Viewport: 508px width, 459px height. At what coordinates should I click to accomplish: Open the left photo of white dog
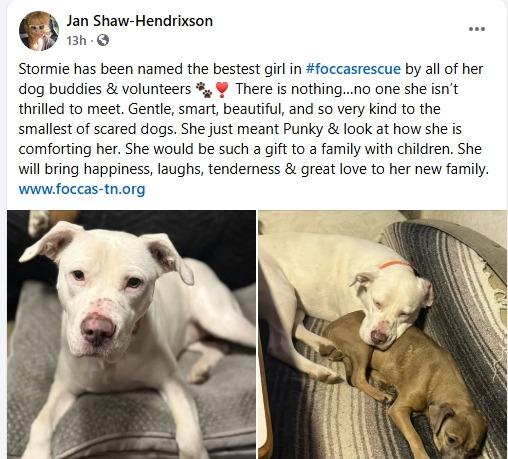(x=131, y=334)
